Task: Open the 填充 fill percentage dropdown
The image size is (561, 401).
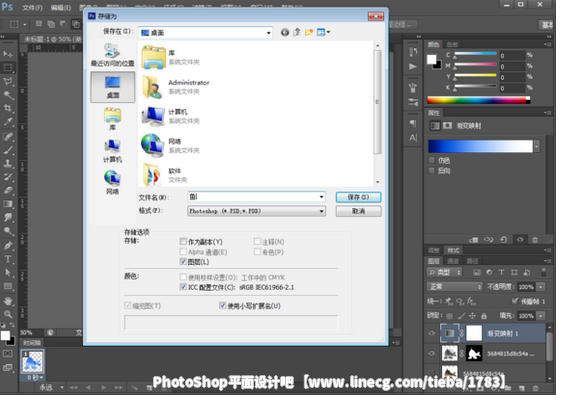Action: 541,316
